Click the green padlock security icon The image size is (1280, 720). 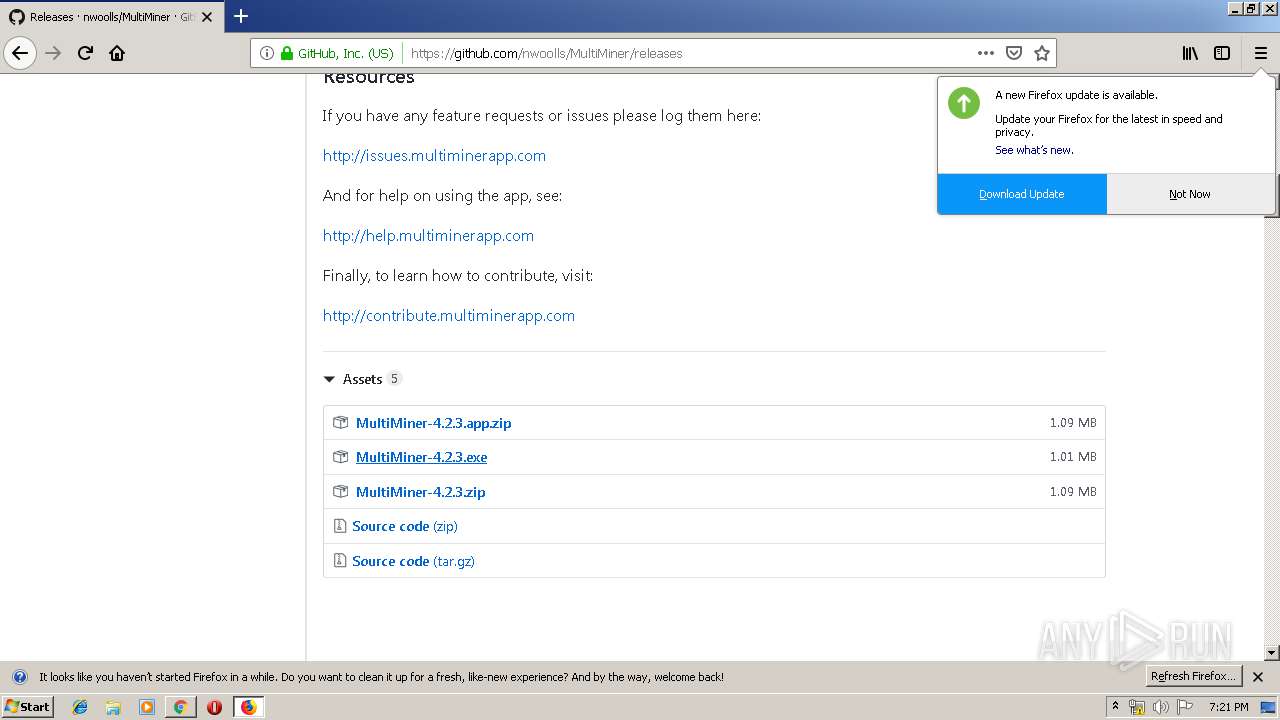pyautogui.click(x=287, y=53)
